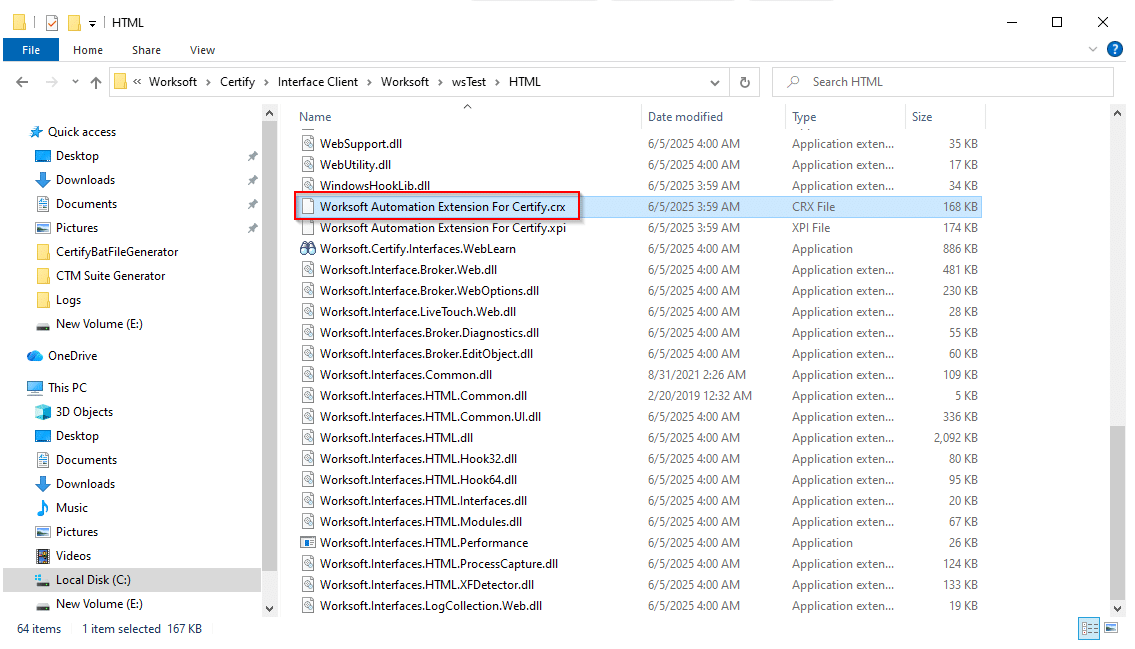Select This PC in navigation pane
The width and height of the screenshot is (1135, 649).
tap(67, 387)
